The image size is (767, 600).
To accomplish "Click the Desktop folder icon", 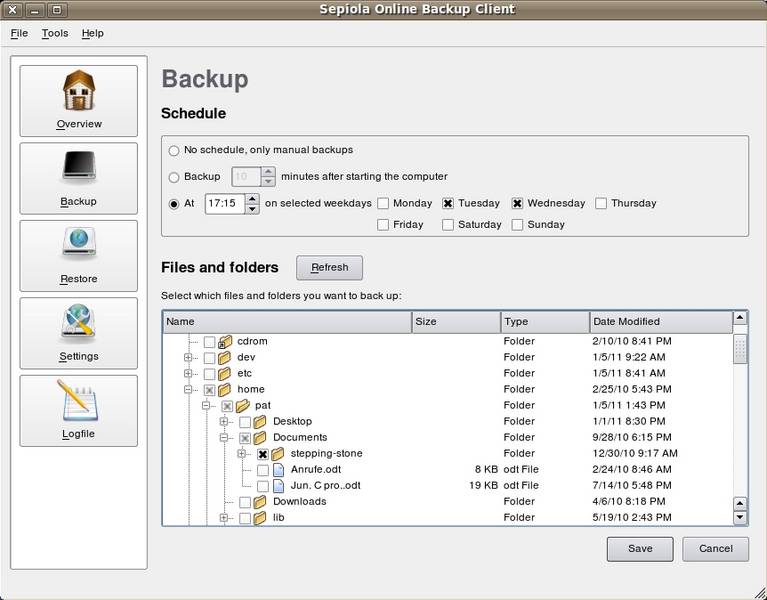I will (260, 422).
